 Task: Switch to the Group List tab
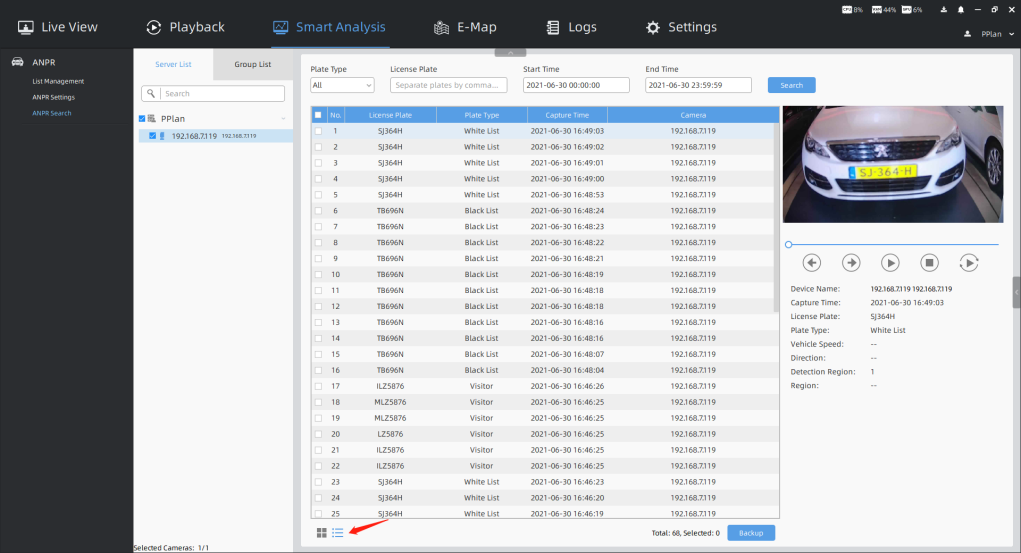pos(253,64)
